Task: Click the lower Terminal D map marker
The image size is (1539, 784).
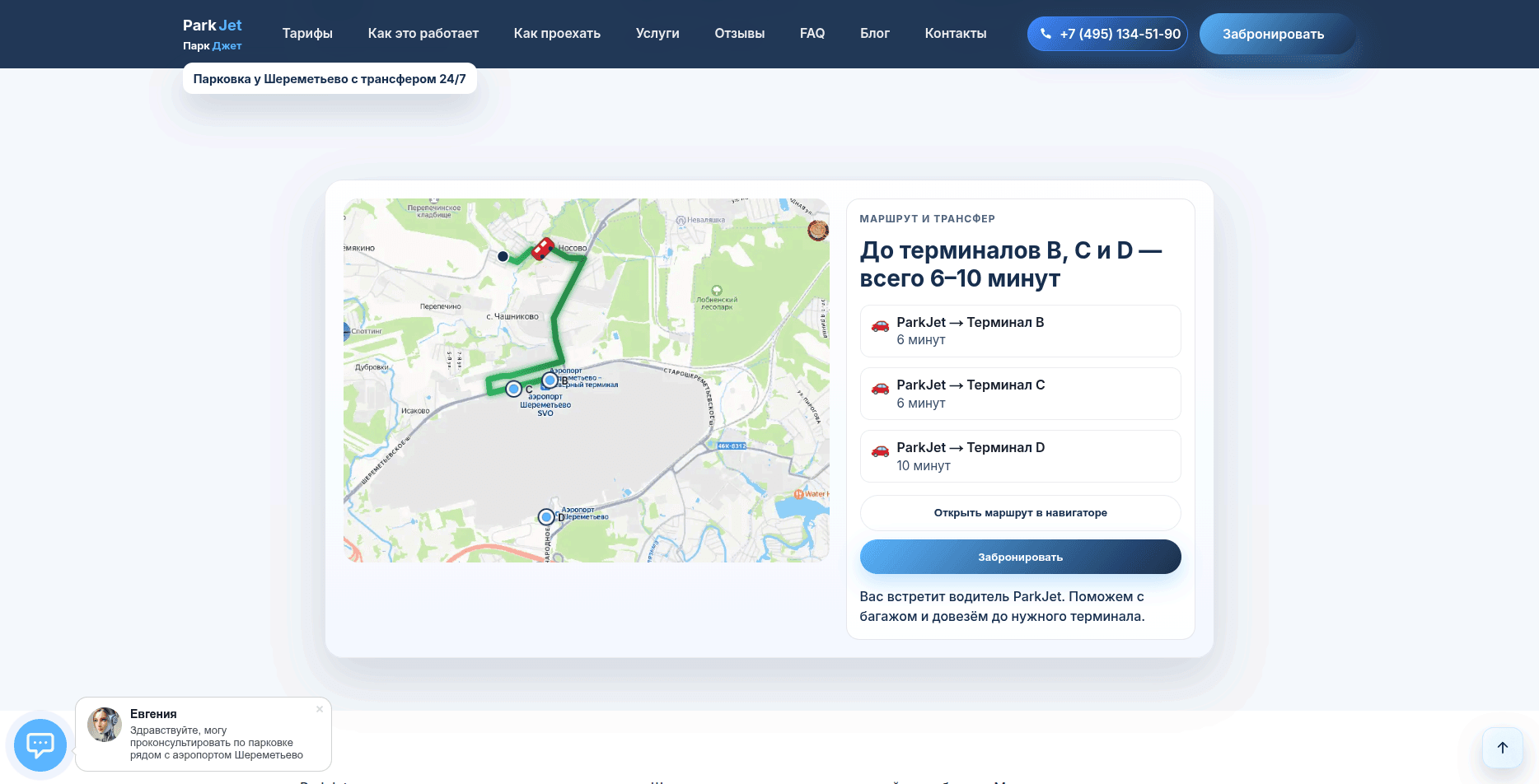Action: click(x=546, y=517)
